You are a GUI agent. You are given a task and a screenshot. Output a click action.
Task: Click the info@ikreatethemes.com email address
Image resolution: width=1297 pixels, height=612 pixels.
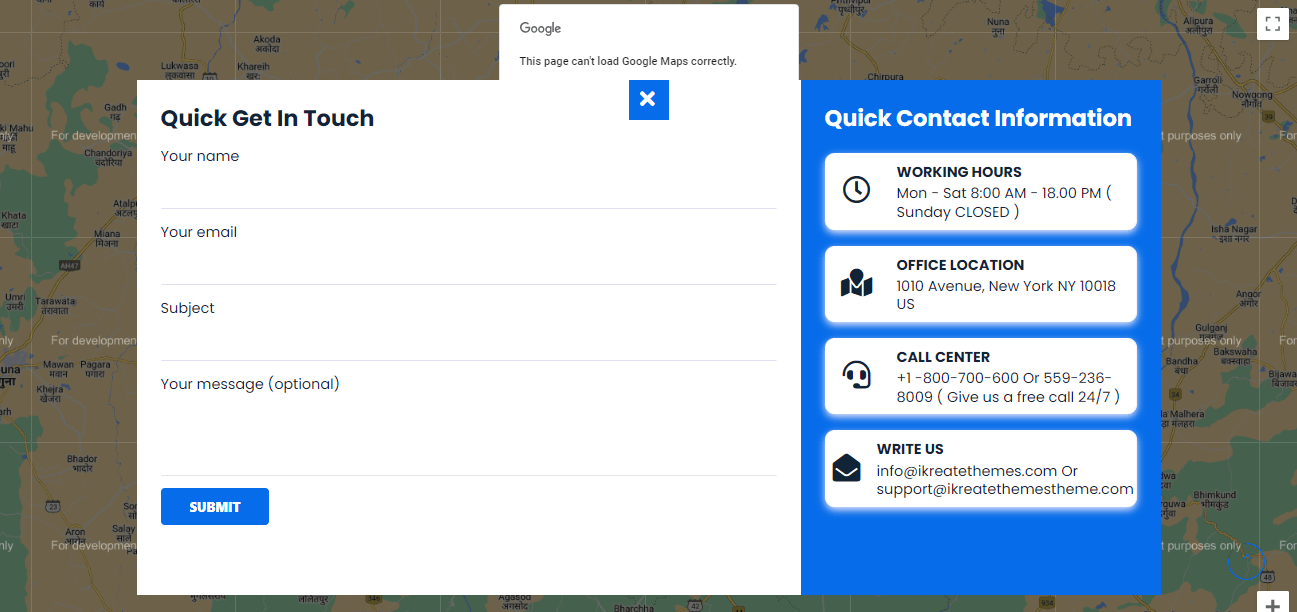(967, 471)
